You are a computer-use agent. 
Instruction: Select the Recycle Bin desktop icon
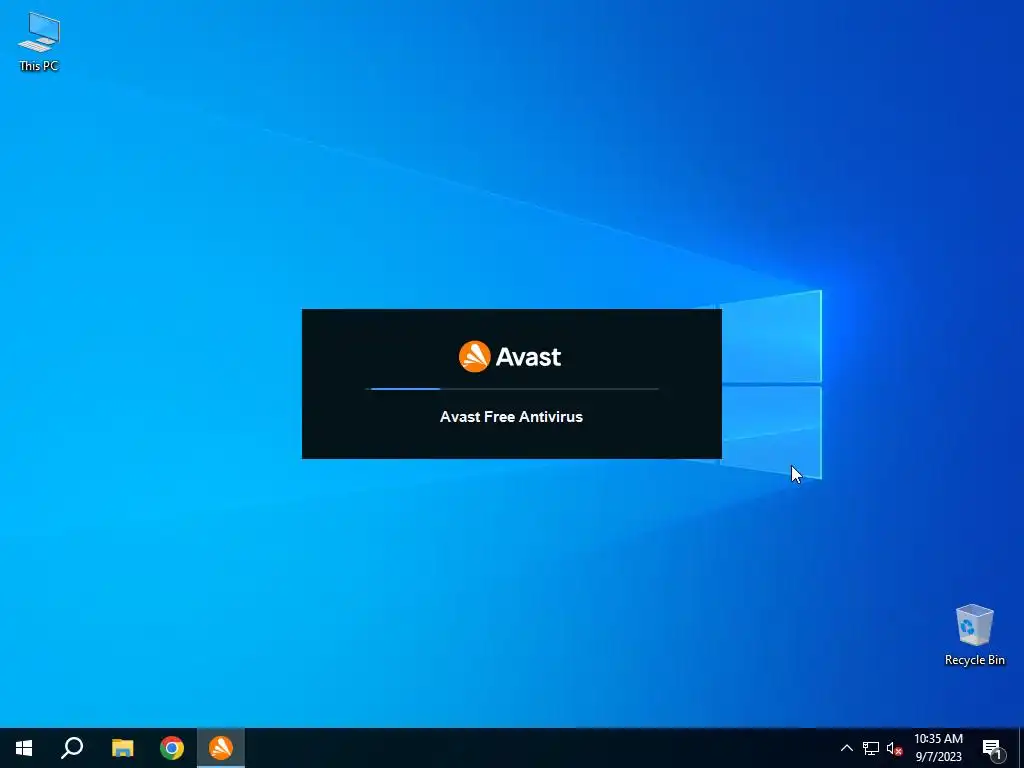click(974, 635)
